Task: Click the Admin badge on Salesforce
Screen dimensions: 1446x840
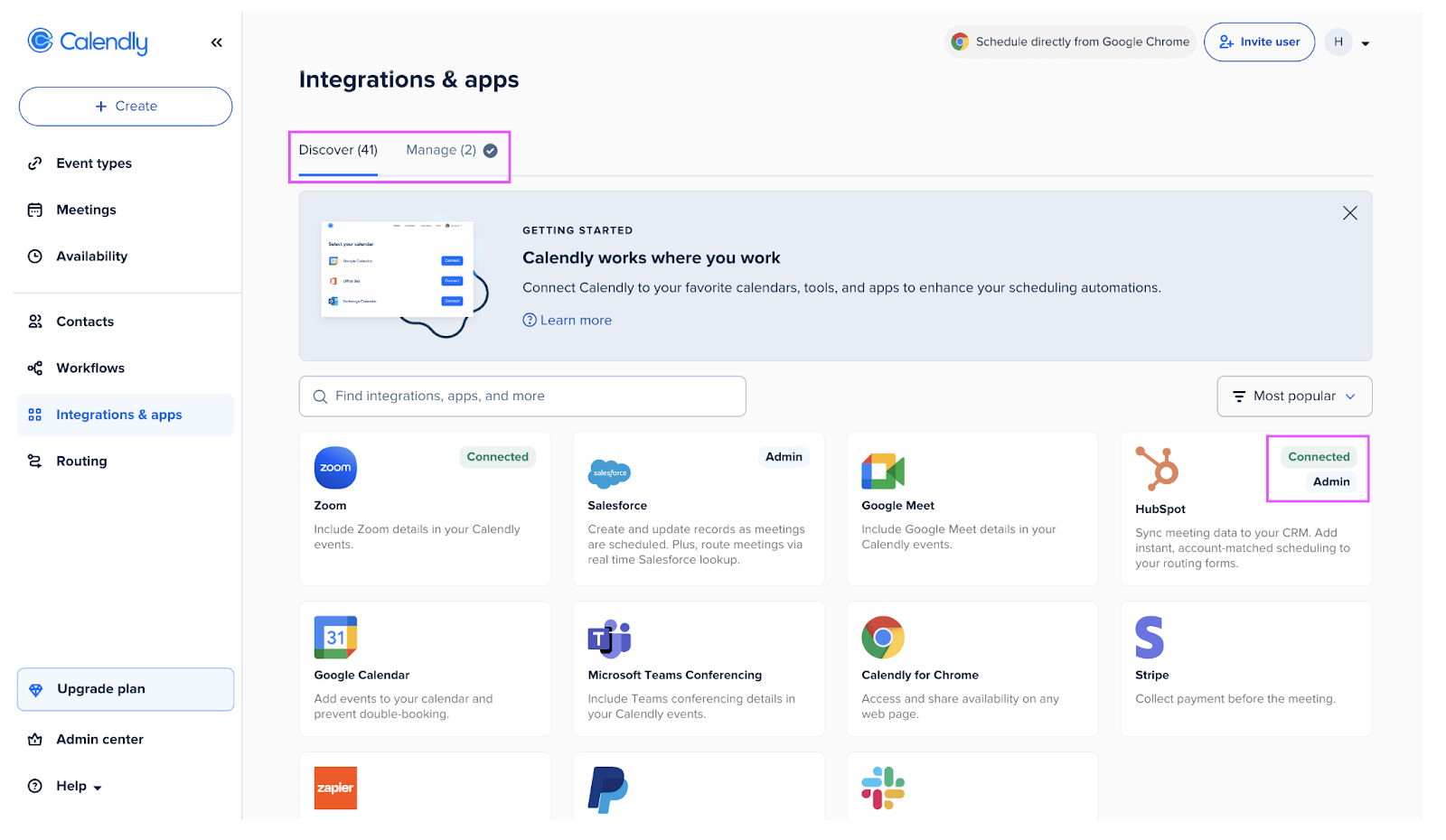Action: click(x=784, y=457)
